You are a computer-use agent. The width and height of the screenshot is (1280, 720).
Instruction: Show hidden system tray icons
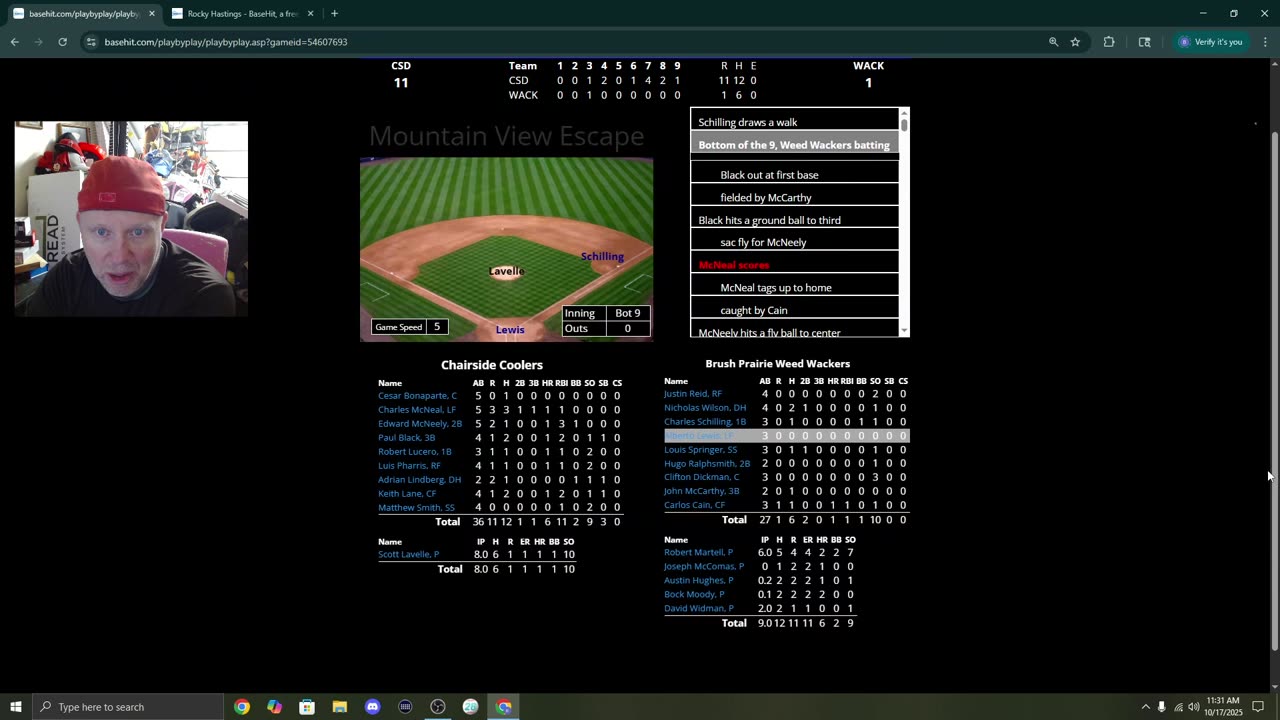[x=1145, y=707]
